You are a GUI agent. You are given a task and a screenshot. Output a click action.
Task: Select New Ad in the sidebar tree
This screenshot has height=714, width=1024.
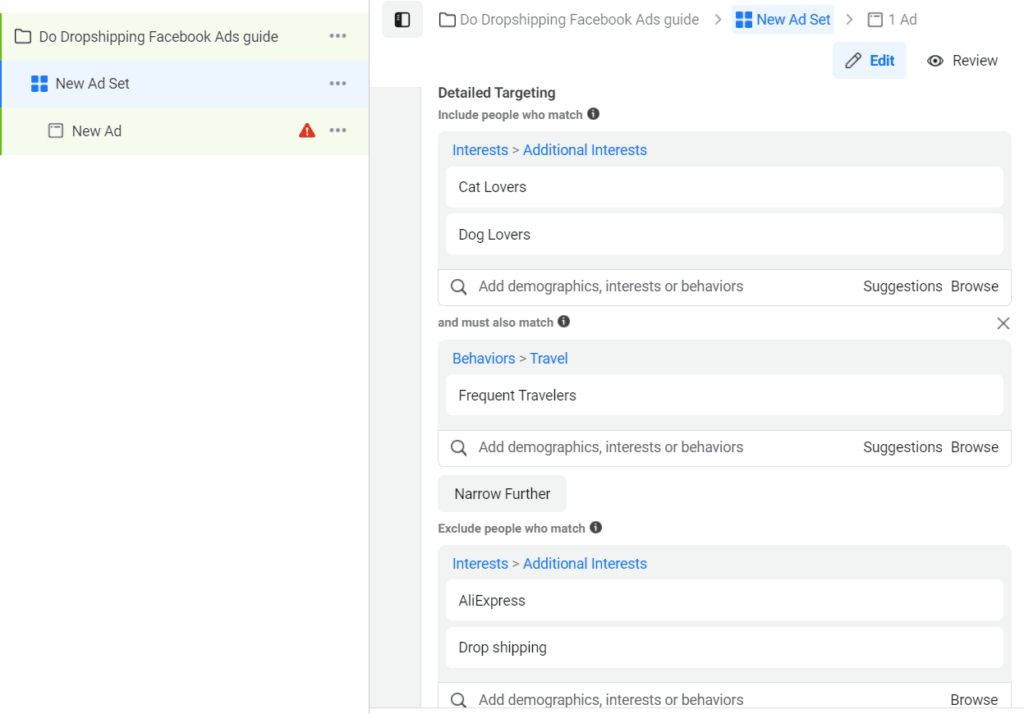click(x=96, y=131)
